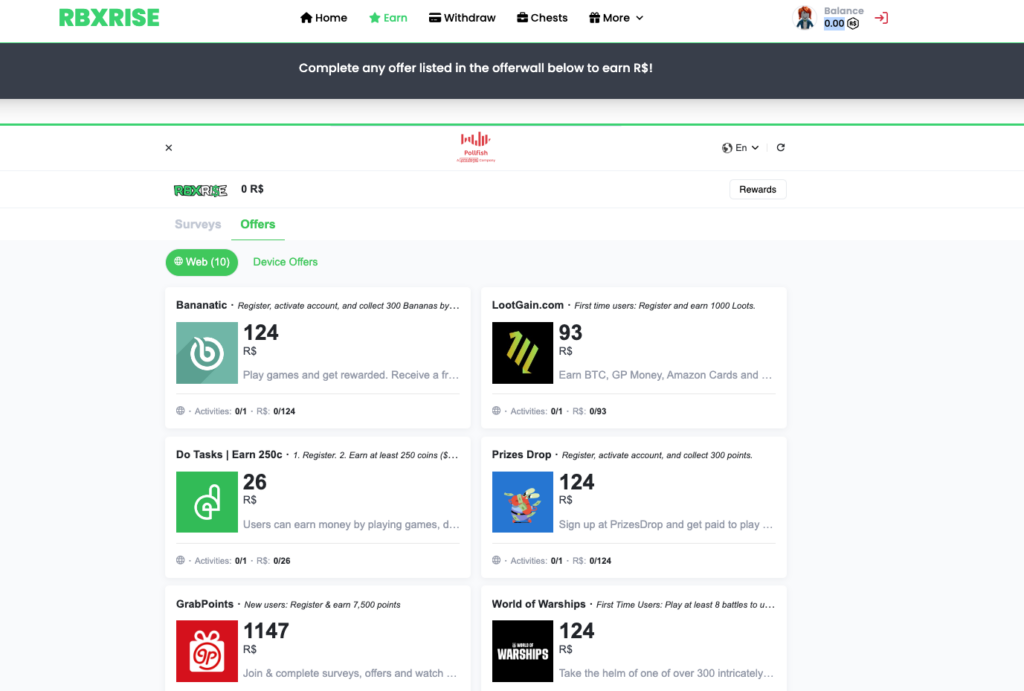Open the LootGain.com offer title
This screenshot has width=1024, height=691.
[x=528, y=305]
